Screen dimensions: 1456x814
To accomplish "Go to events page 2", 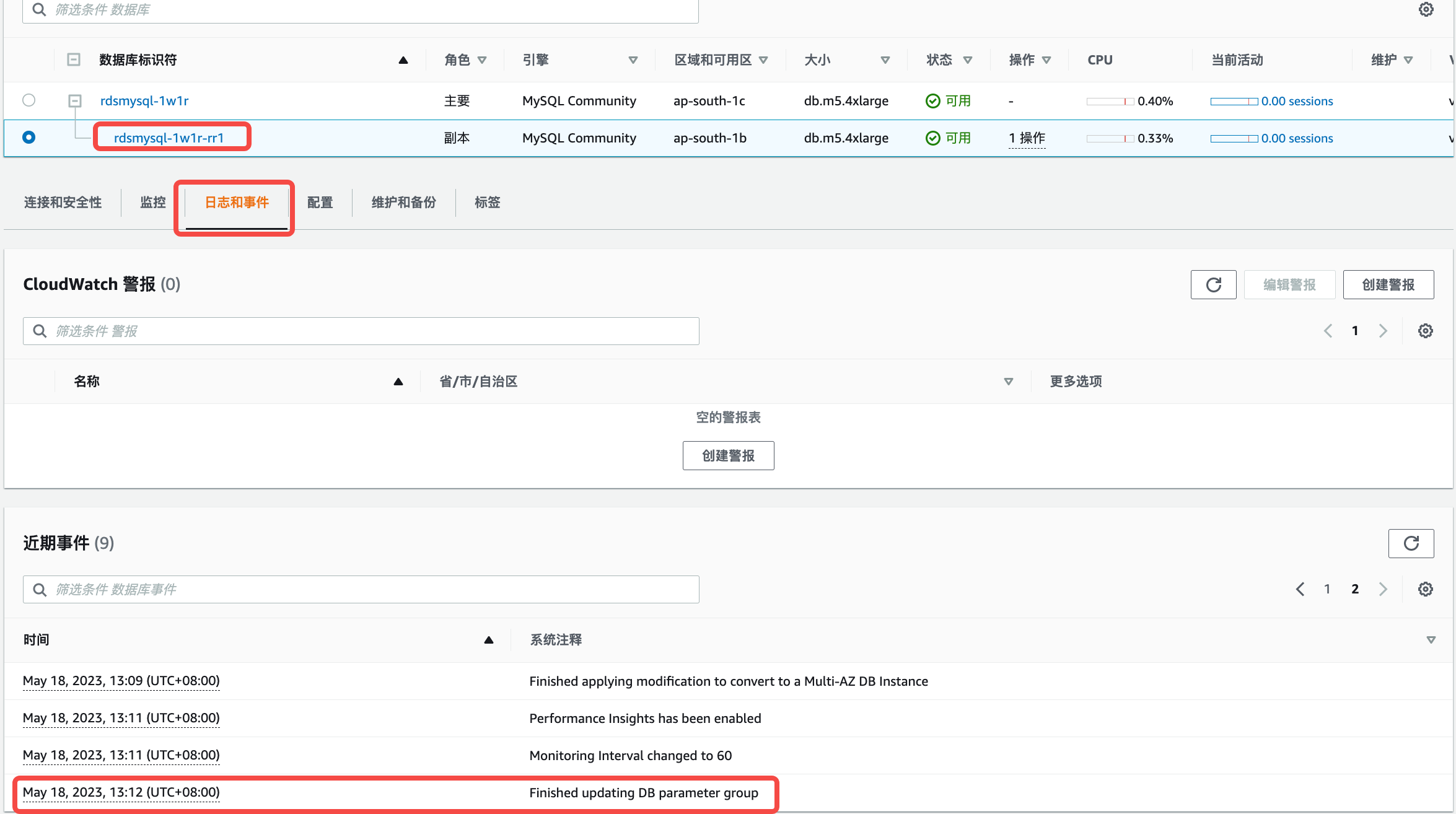I will point(1355,589).
